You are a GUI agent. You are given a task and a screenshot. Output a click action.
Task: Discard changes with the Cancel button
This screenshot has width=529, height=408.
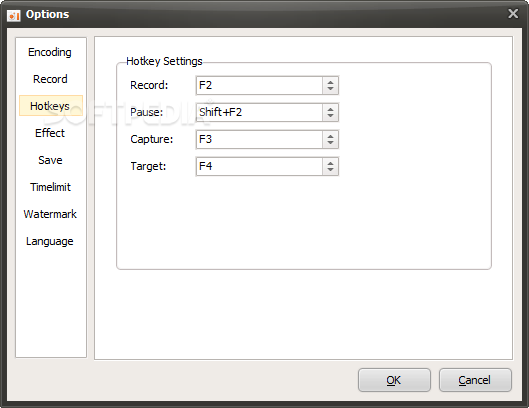coord(475,380)
